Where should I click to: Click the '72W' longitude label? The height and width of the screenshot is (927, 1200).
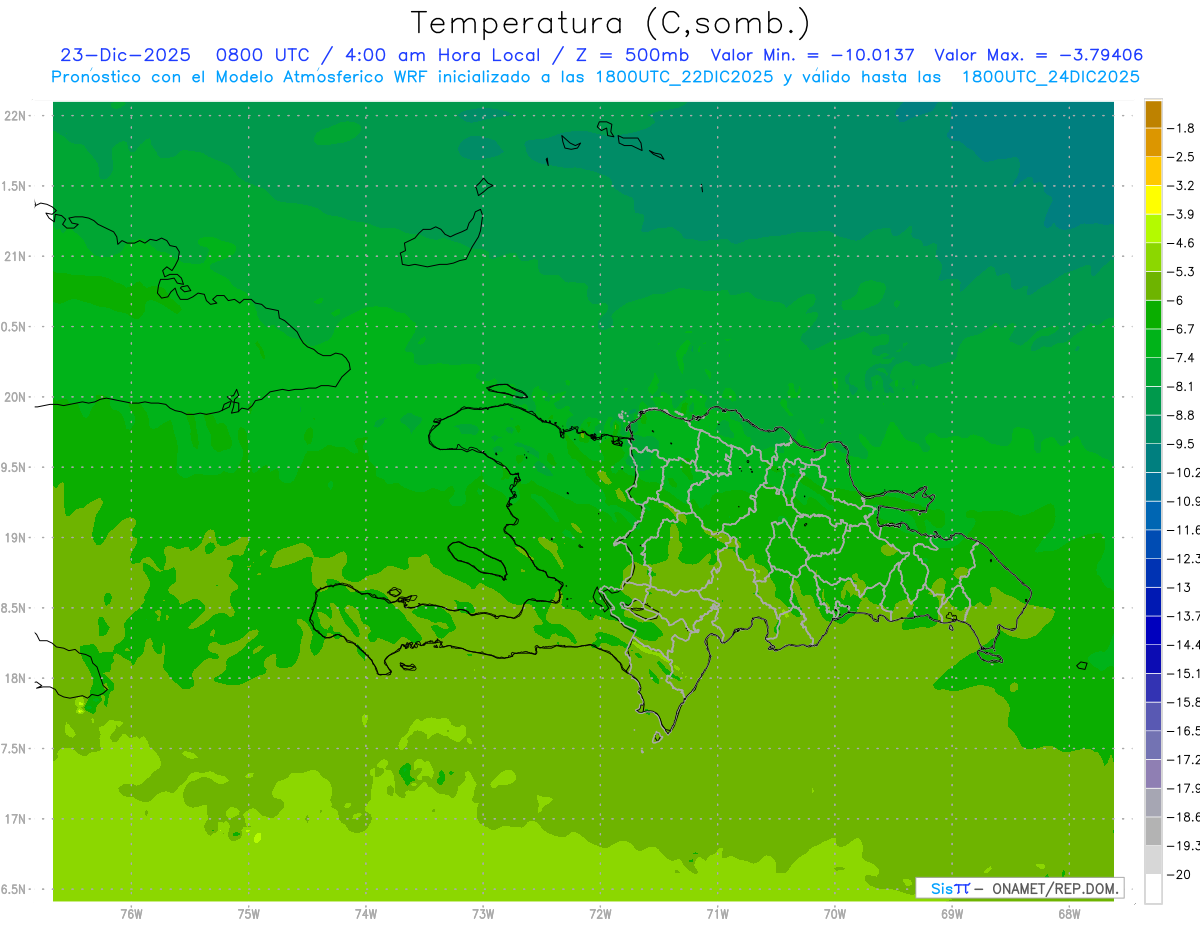600,914
